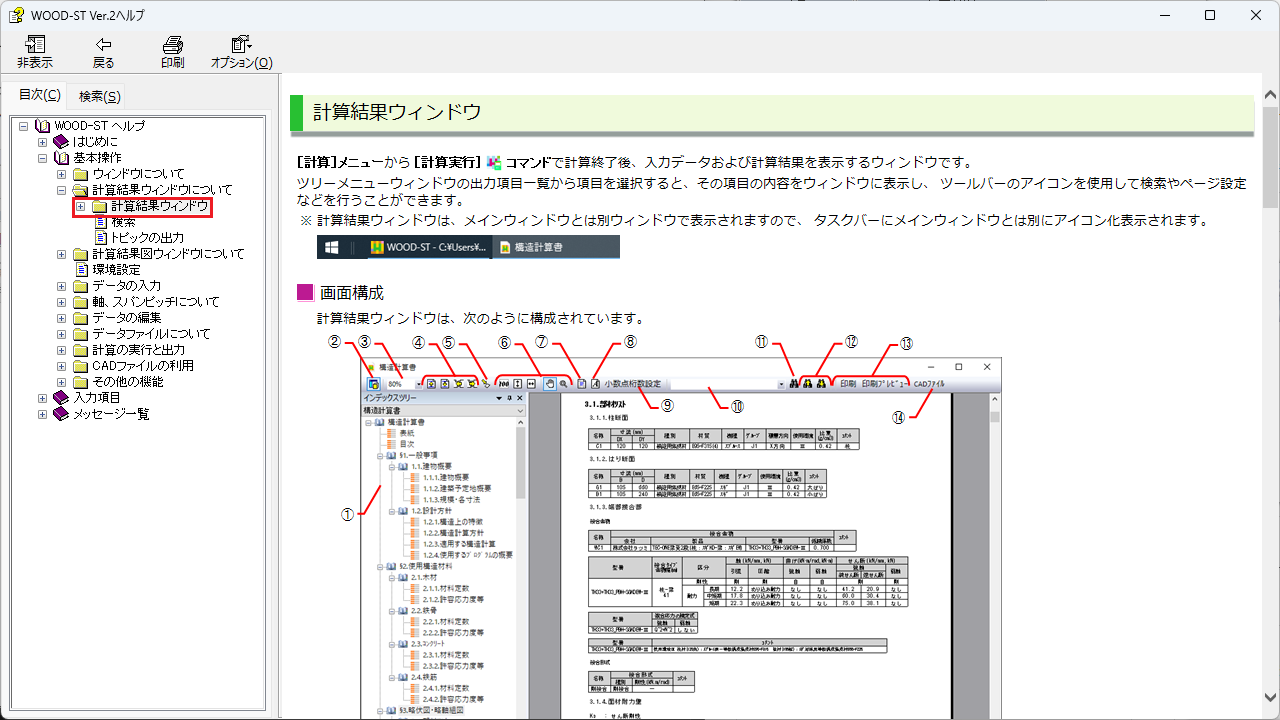Click the WOOD-ST ヘルプ root book icon

[42, 126]
